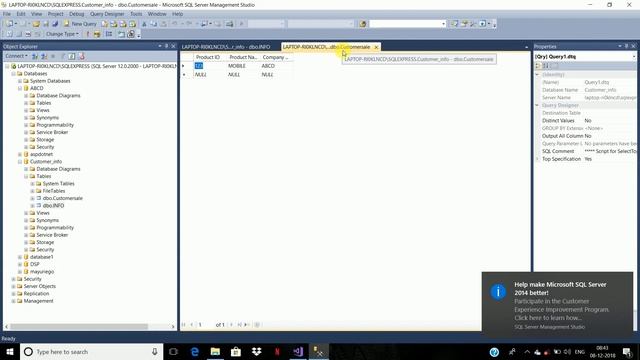Select the Replication folder
640x360 pixels.
coord(36,294)
